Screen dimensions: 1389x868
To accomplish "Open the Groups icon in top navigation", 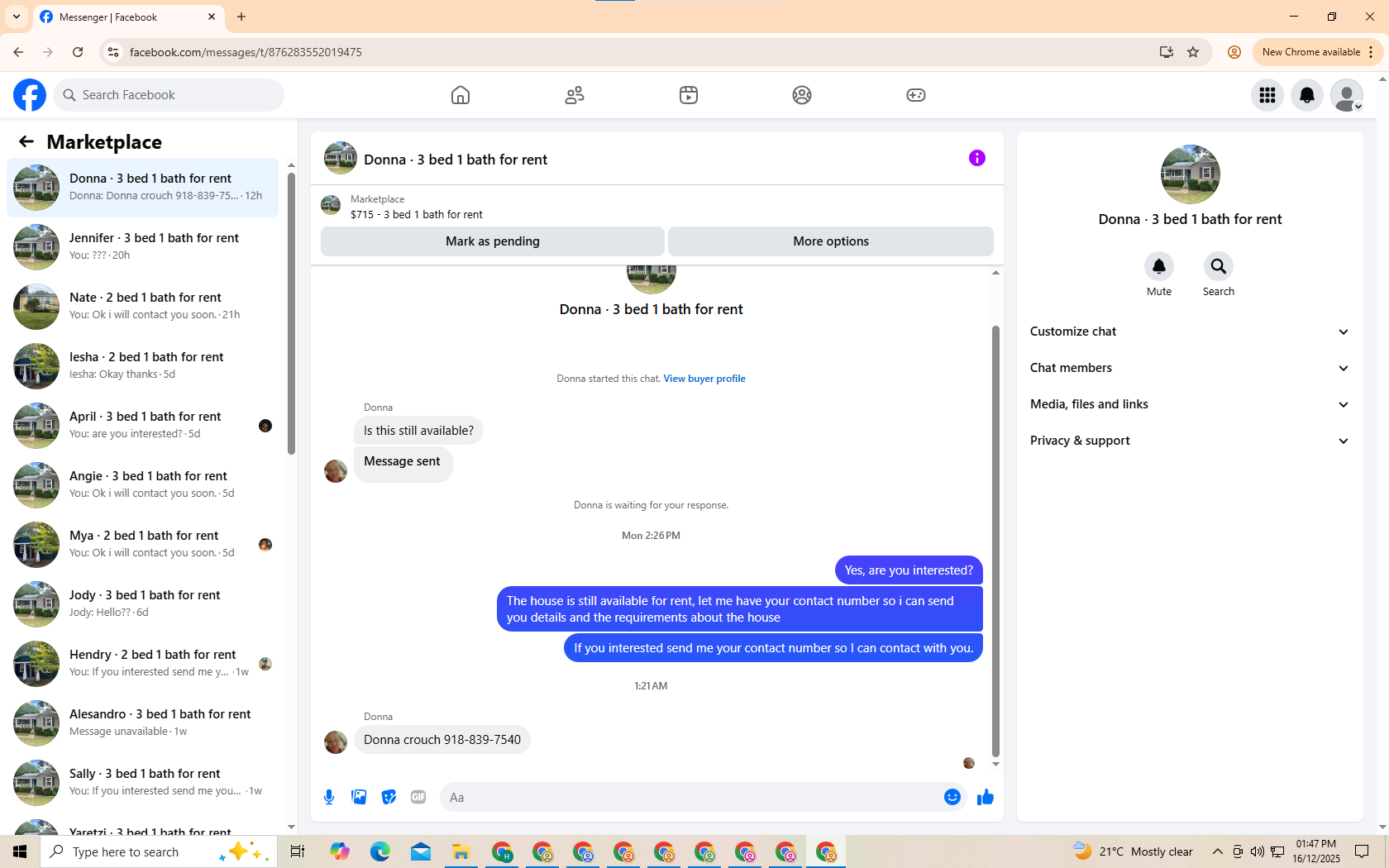I will click(x=802, y=95).
